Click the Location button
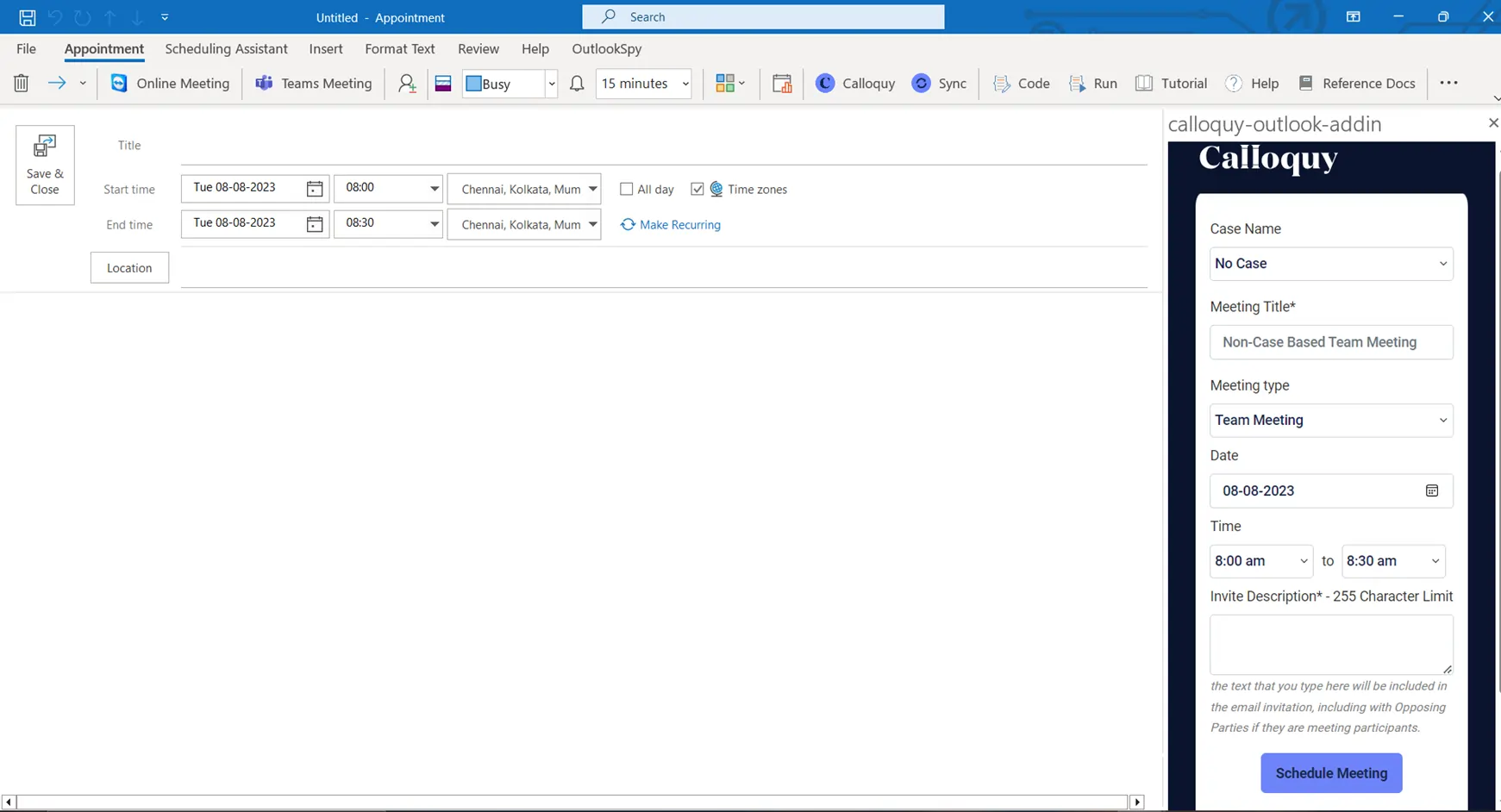The height and width of the screenshot is (812, 1501). click(129, 268)
